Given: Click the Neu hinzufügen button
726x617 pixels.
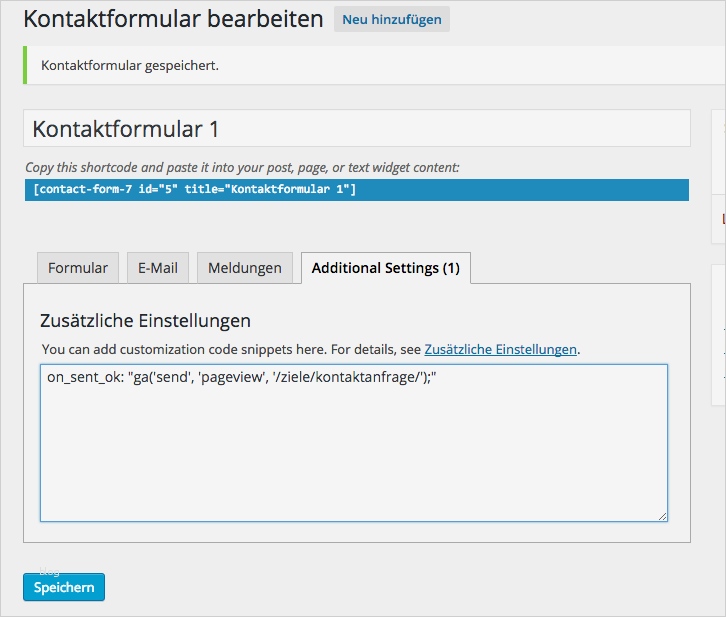Looking at the screenshot, I should coord(391,19).
